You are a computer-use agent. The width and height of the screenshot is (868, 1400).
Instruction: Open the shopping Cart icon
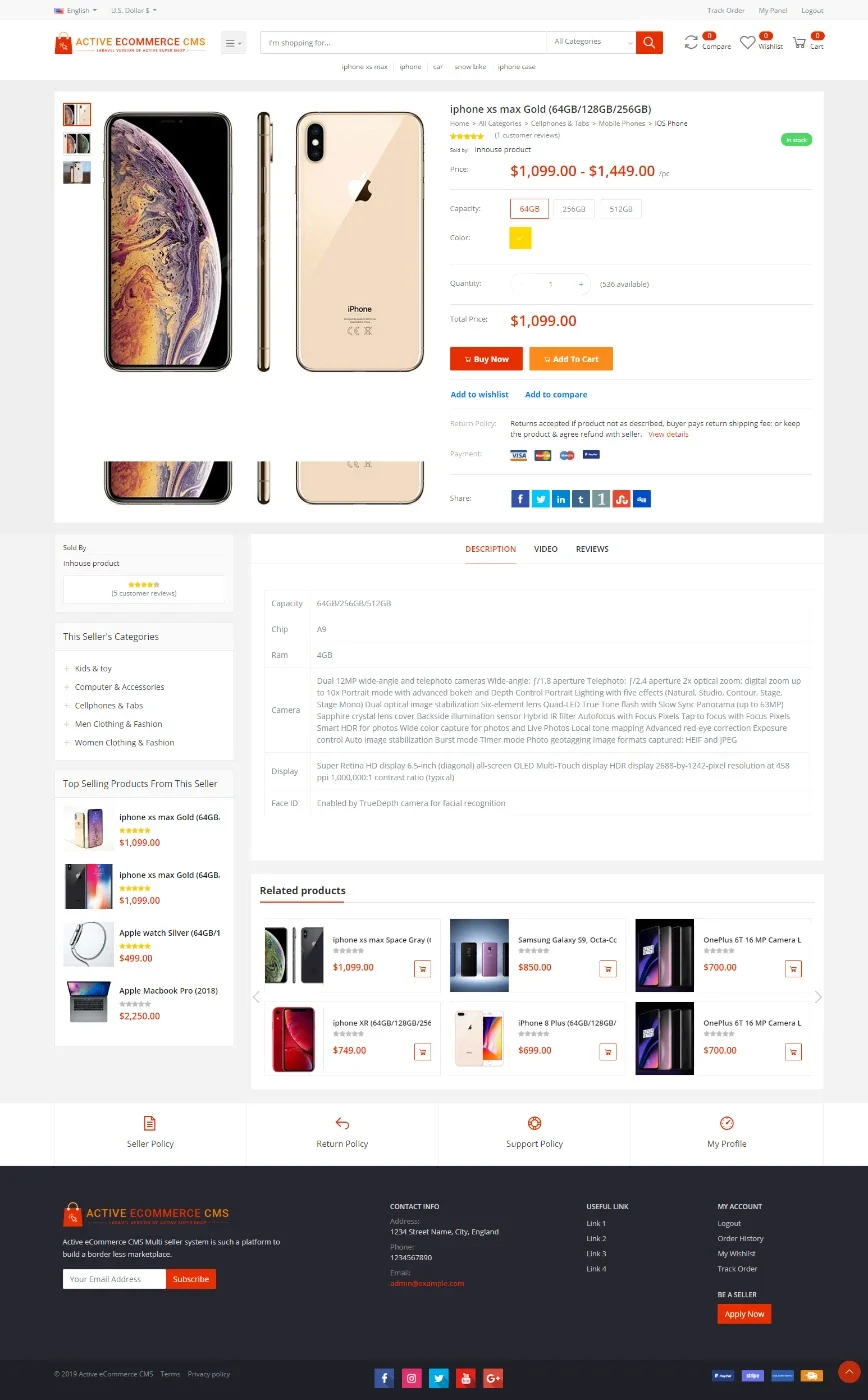(x=799, y=42)
